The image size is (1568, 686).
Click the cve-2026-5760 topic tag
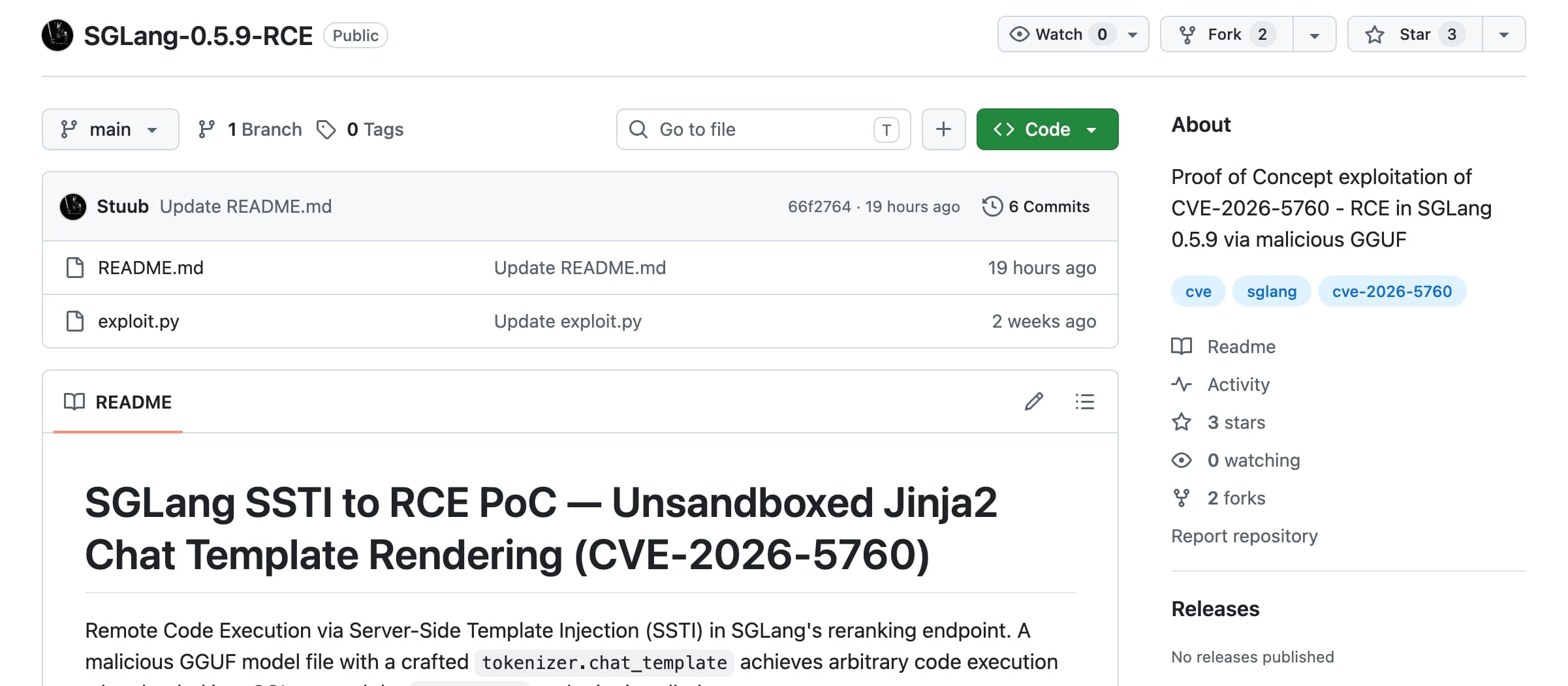pyautogui.click(x=1392, y=291)
